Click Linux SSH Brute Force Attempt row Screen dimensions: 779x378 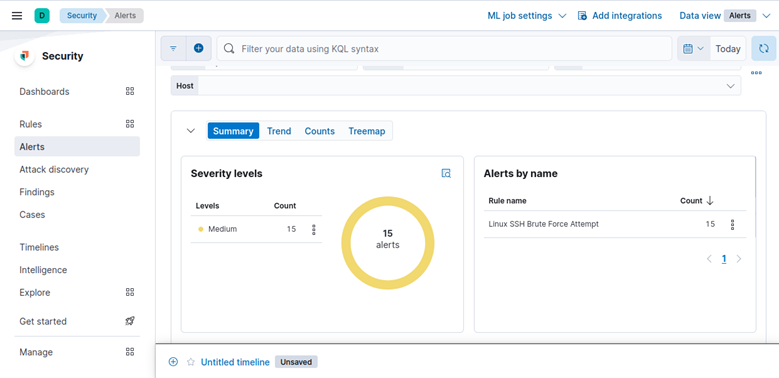point(615,225)
